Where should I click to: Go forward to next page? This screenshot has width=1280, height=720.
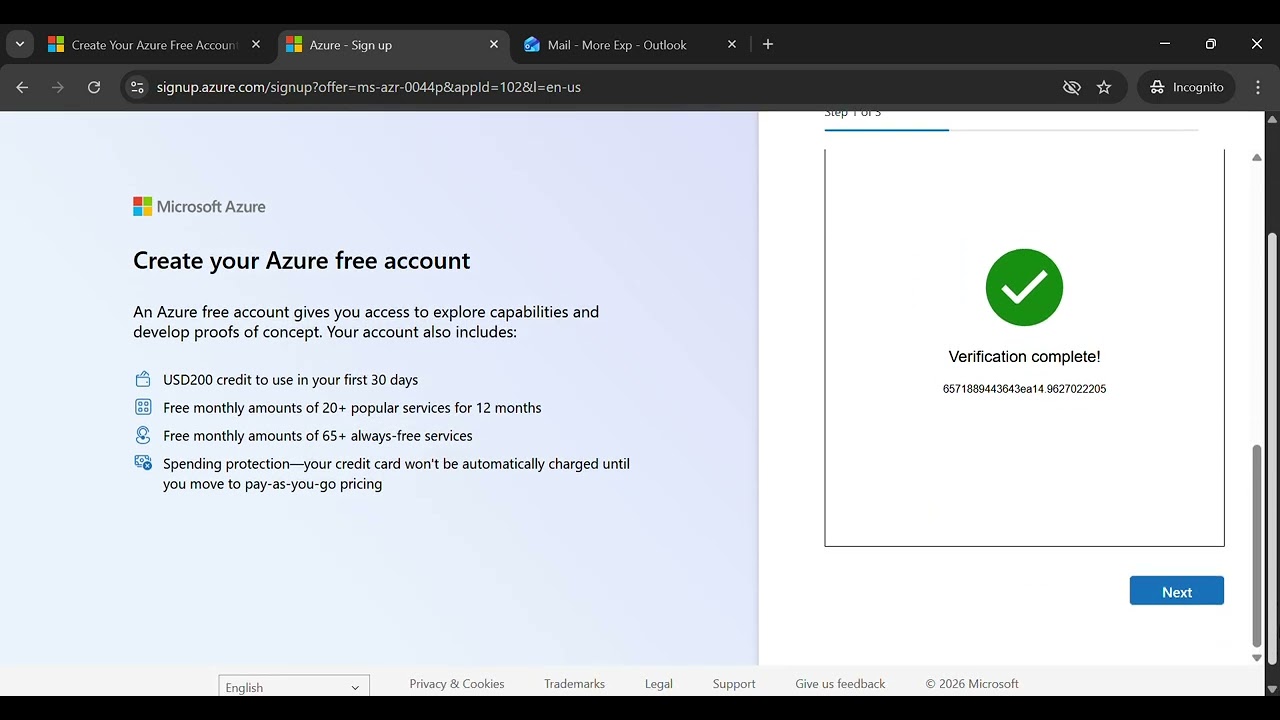click(x=58, y=87)
